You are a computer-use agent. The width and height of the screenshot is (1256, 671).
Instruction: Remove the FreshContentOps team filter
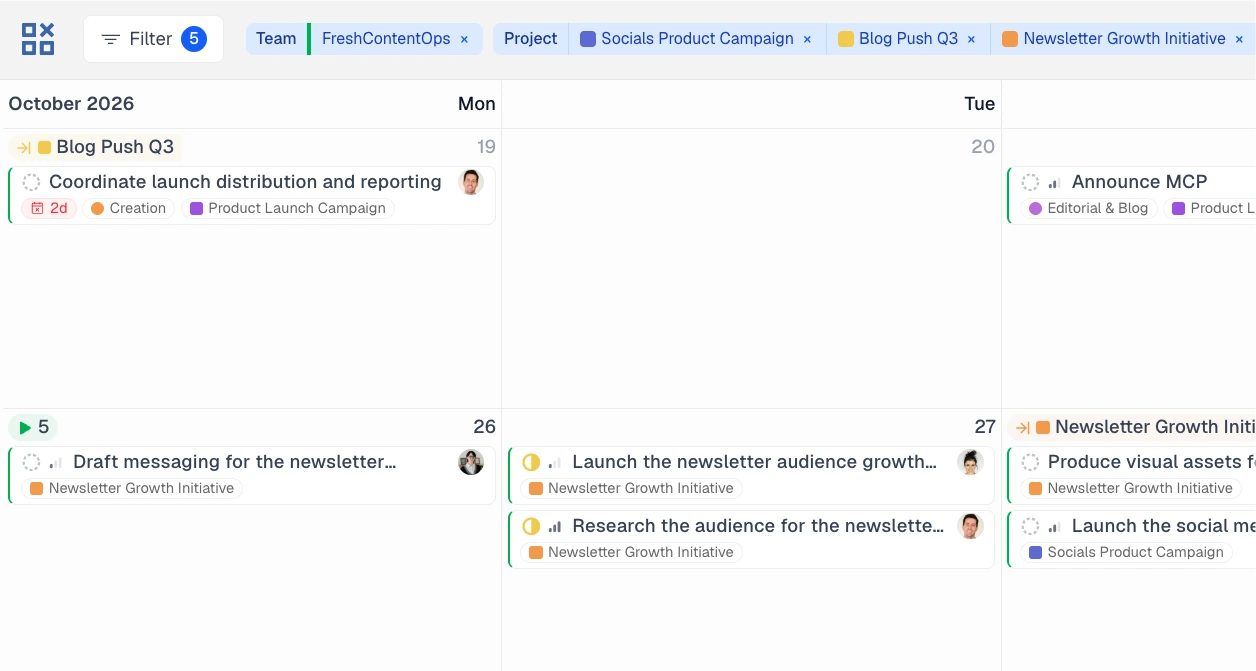coord(464,39)
